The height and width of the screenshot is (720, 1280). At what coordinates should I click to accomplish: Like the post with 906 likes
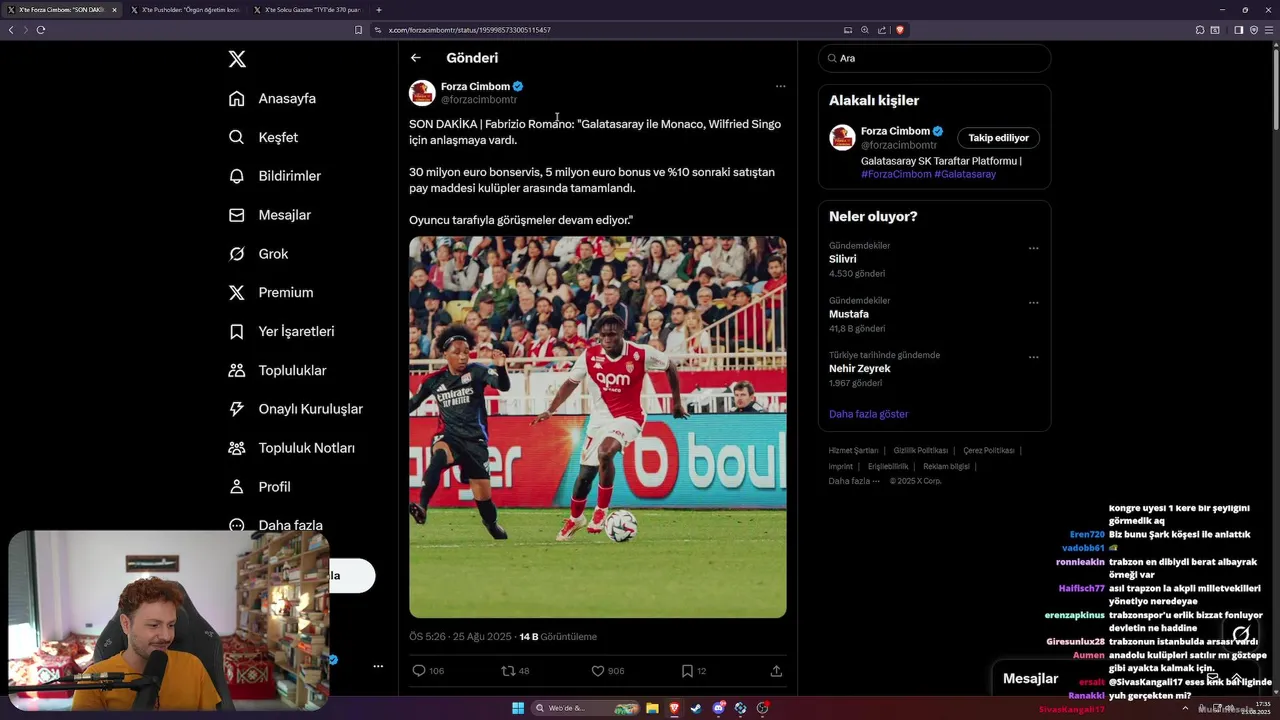point(598,671)
